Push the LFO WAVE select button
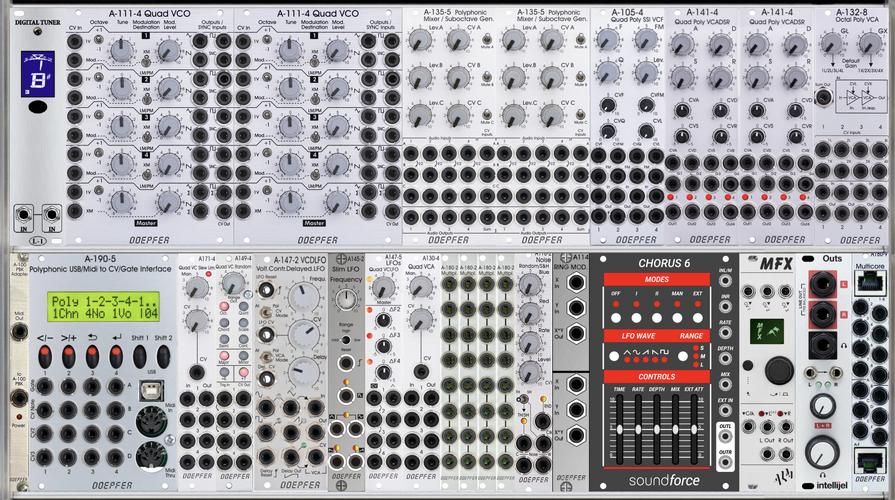895x500 pixels. pyautogui.click(x=614, y=356)
